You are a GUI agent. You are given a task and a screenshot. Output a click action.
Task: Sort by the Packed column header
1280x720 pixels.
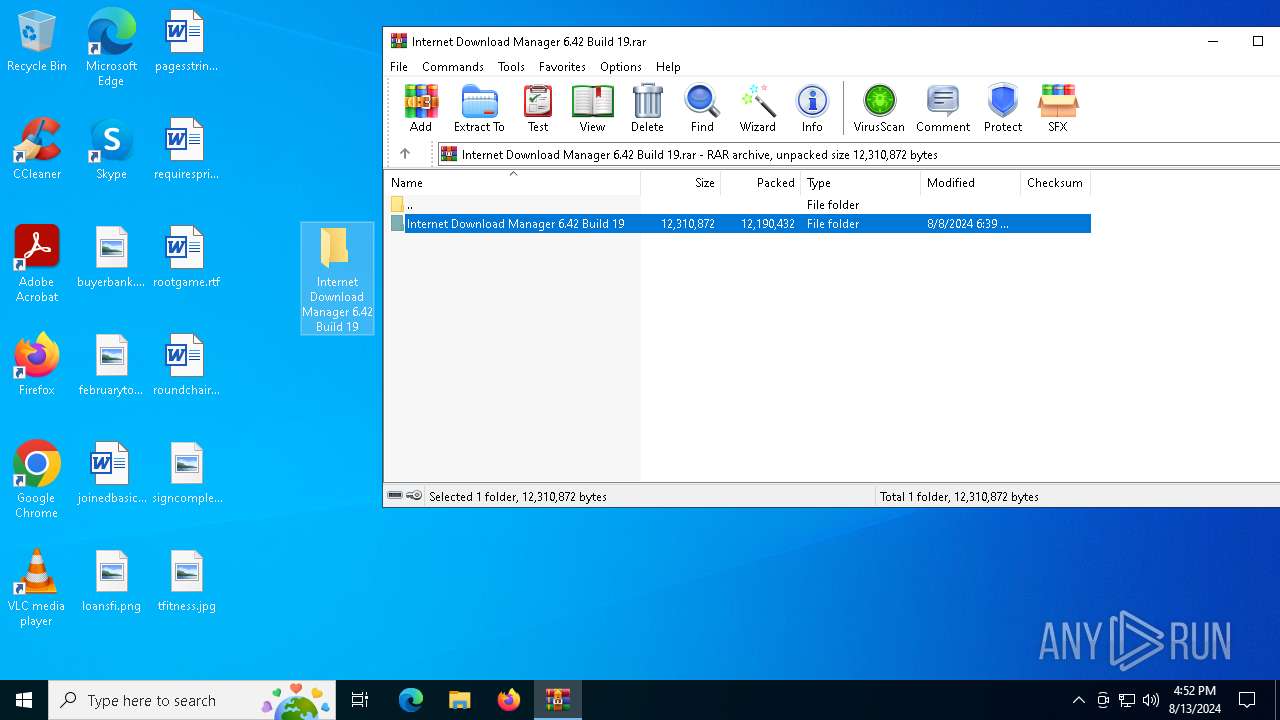click(x=760, y=183)
